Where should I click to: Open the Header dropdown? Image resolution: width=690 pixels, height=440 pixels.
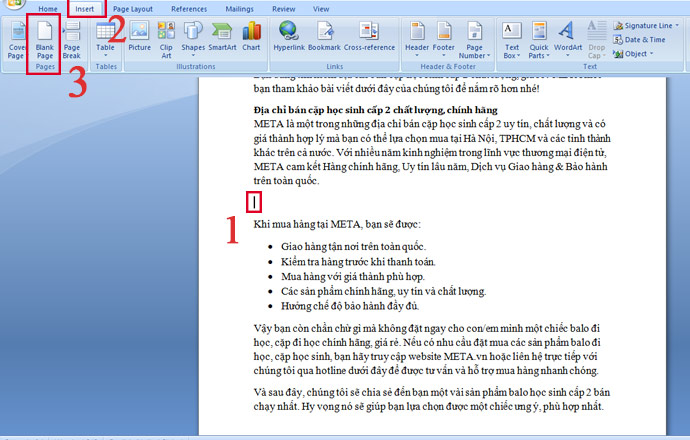tap(417, 40)
